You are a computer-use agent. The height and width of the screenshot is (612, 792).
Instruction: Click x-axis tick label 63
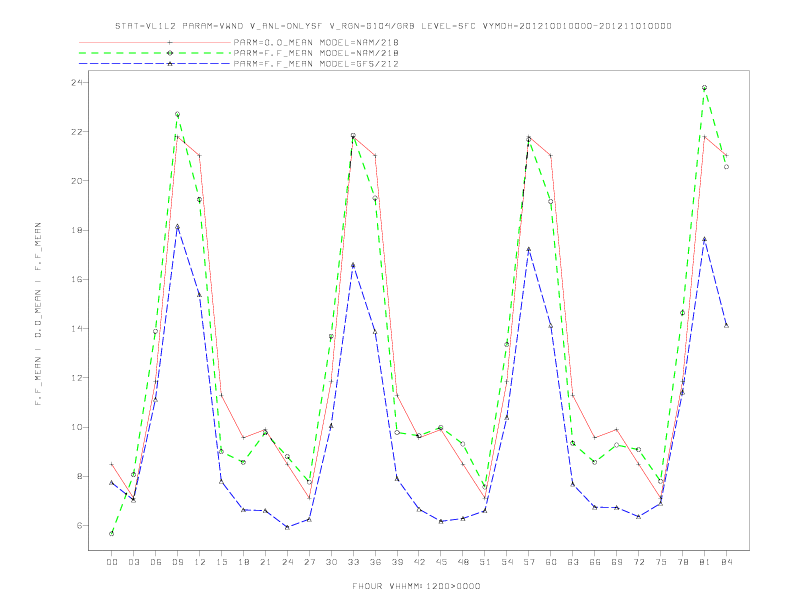point(573,562)
